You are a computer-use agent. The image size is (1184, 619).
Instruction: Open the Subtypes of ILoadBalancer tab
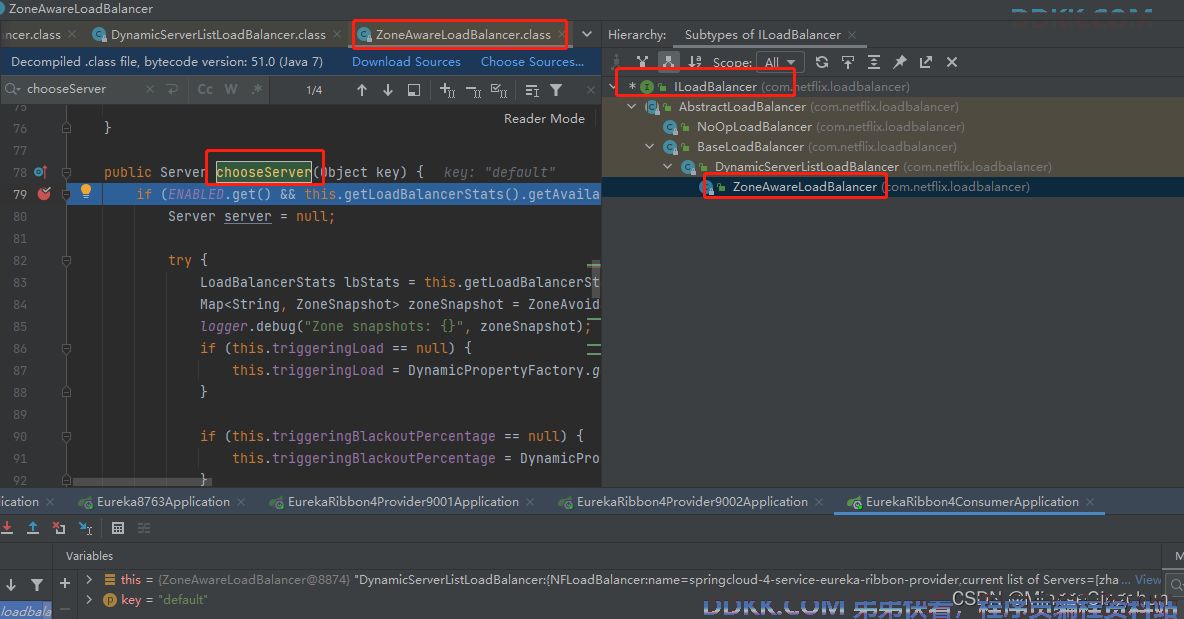pos(763,35)
